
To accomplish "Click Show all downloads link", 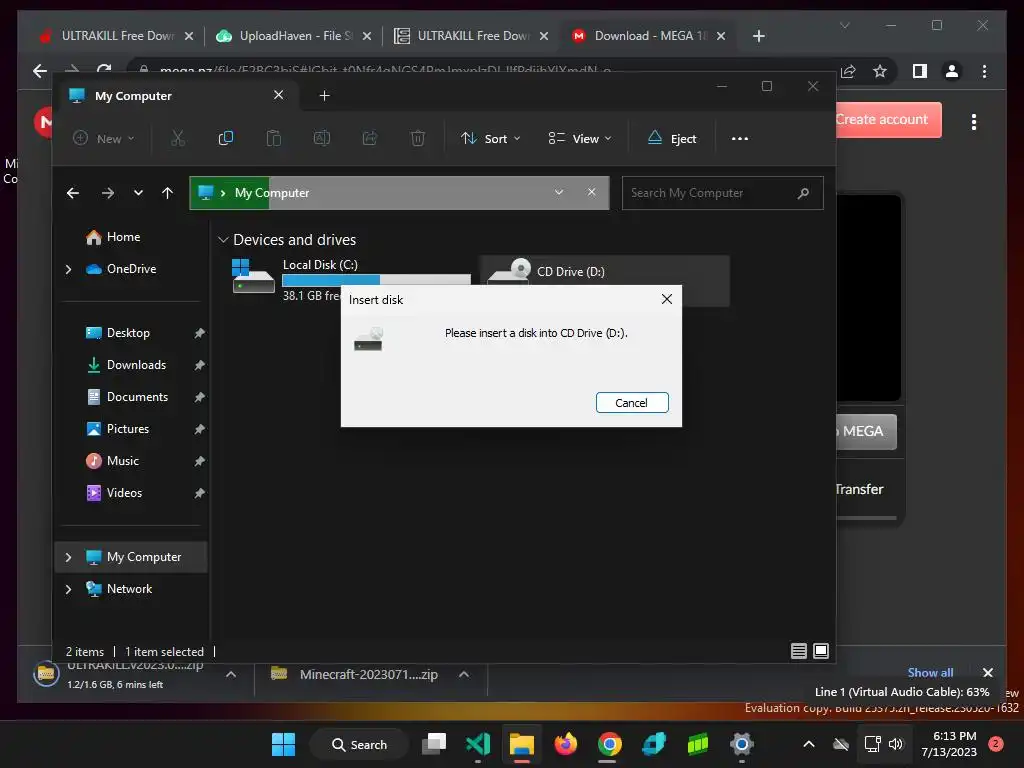I will [930, 673].
